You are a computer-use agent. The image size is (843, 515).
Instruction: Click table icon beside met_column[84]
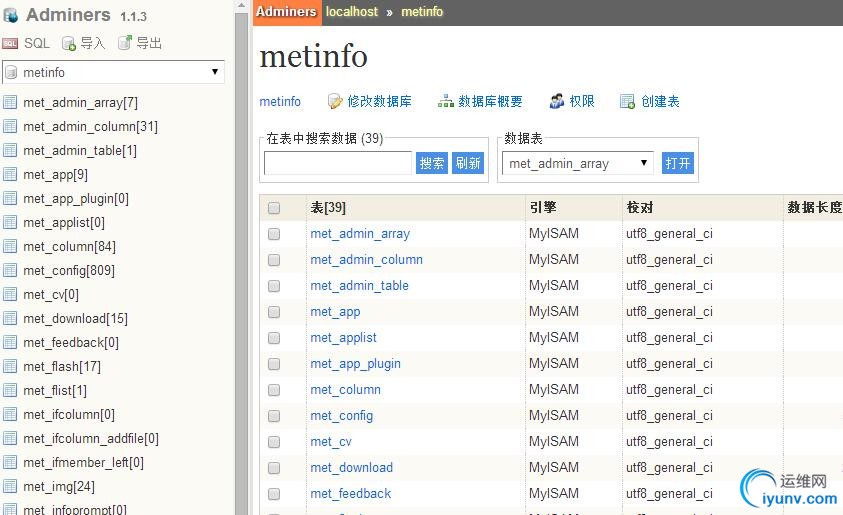[x=10, y=246]
